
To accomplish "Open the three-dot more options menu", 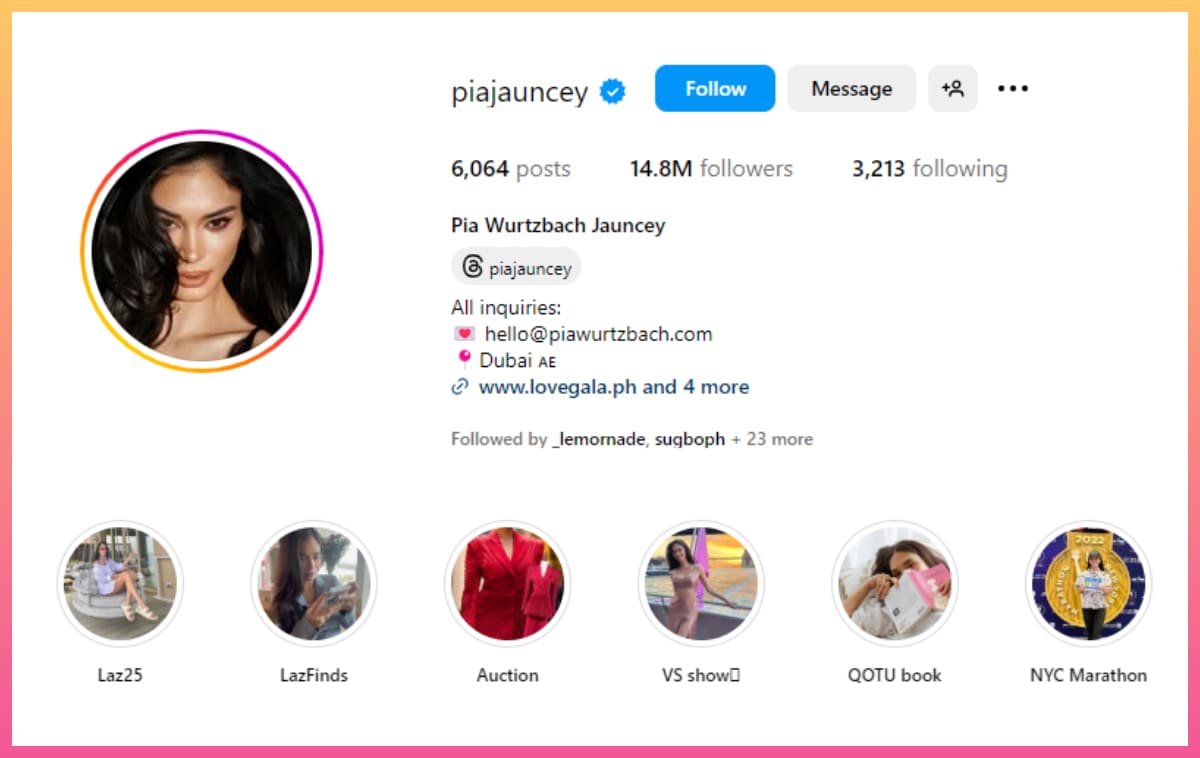I will click(x=1013, y=89).
